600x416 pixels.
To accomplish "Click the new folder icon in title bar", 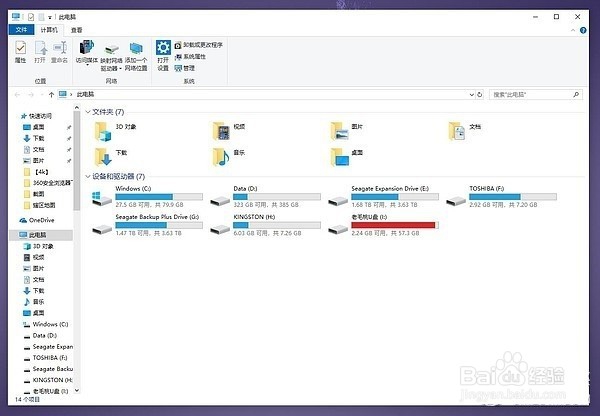I will point(41,17).
